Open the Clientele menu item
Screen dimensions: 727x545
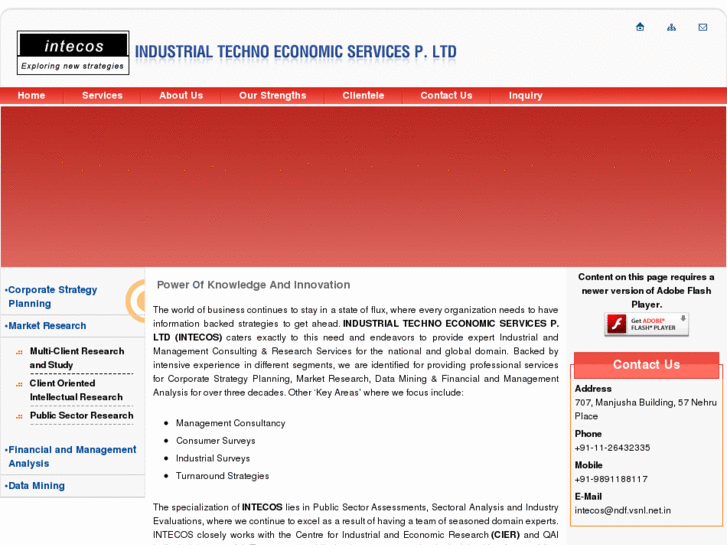click(x=364, y=96)
